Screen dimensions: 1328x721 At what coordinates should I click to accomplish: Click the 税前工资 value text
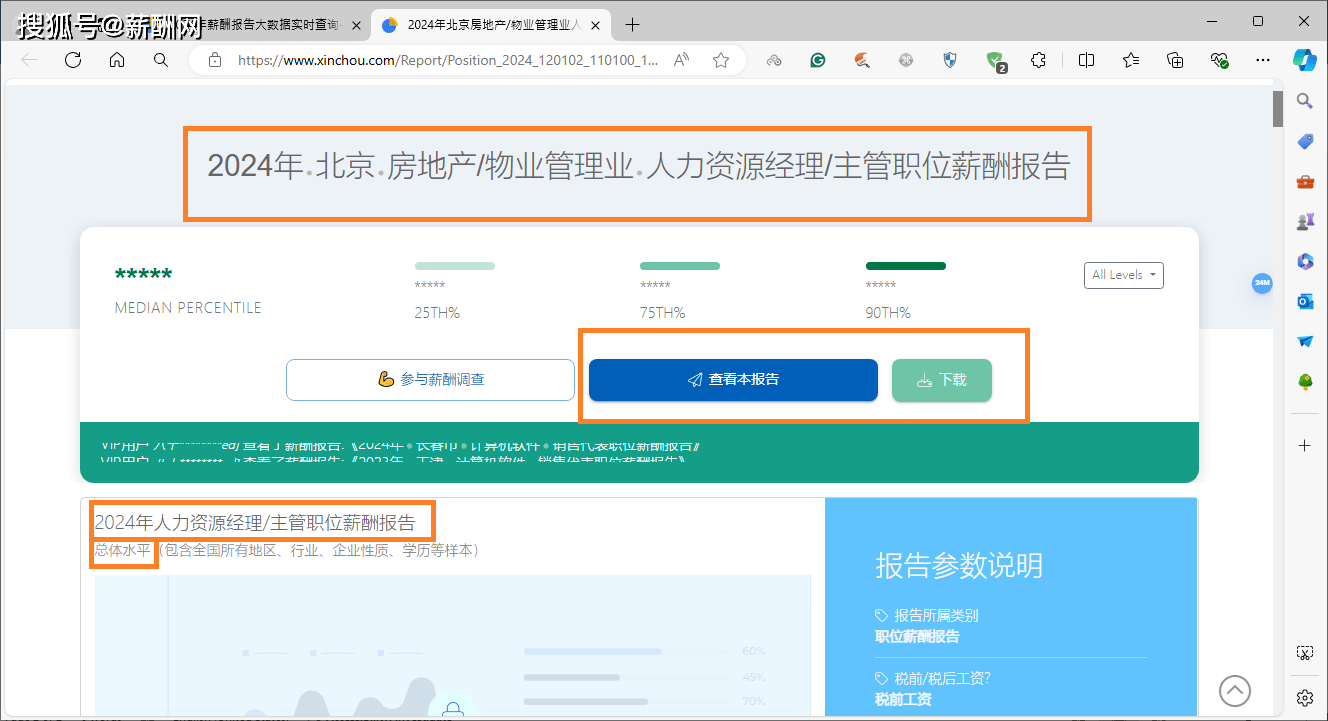coord(903,699)
